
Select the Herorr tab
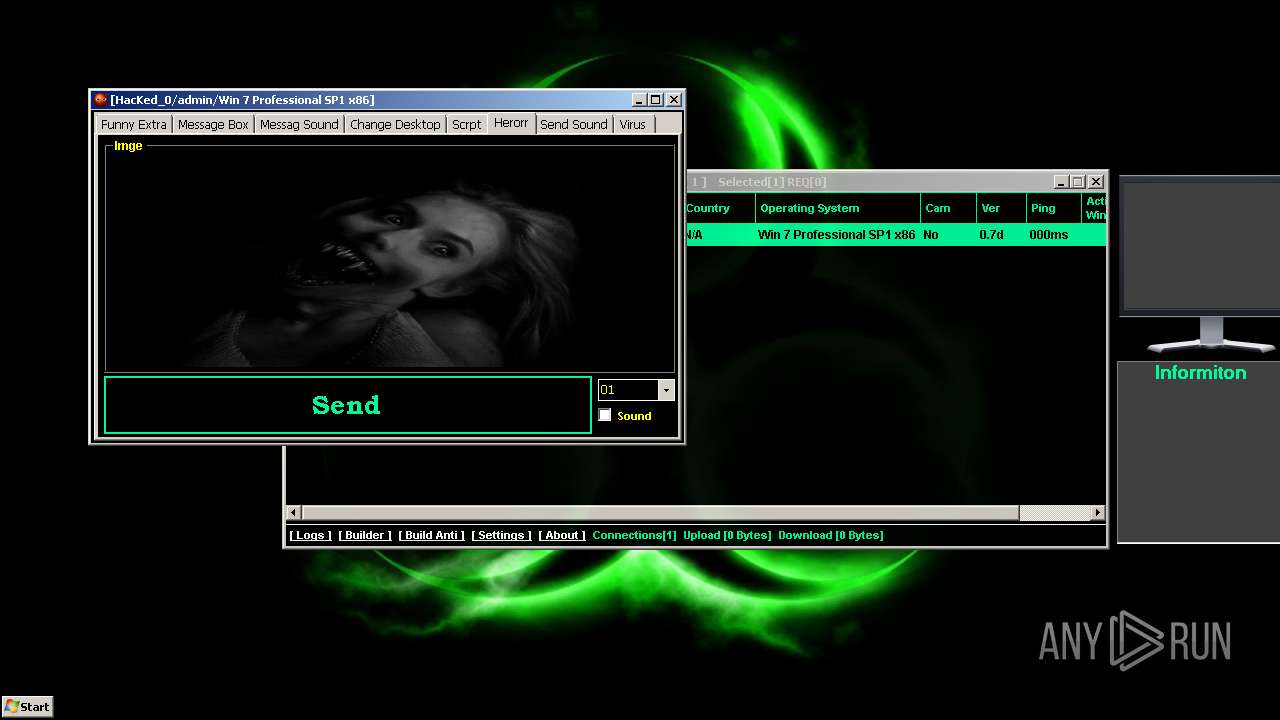(511, 123)
